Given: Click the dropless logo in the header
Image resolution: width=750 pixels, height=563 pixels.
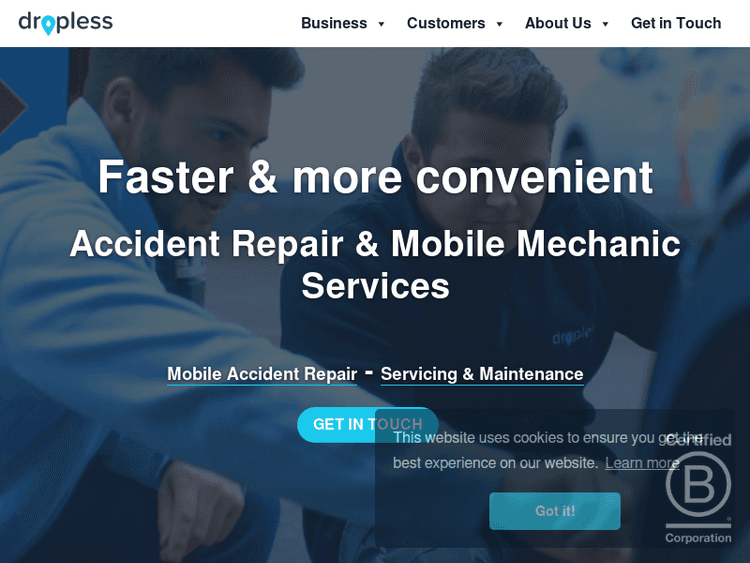Looking at the screenshot, I should 66,23.
